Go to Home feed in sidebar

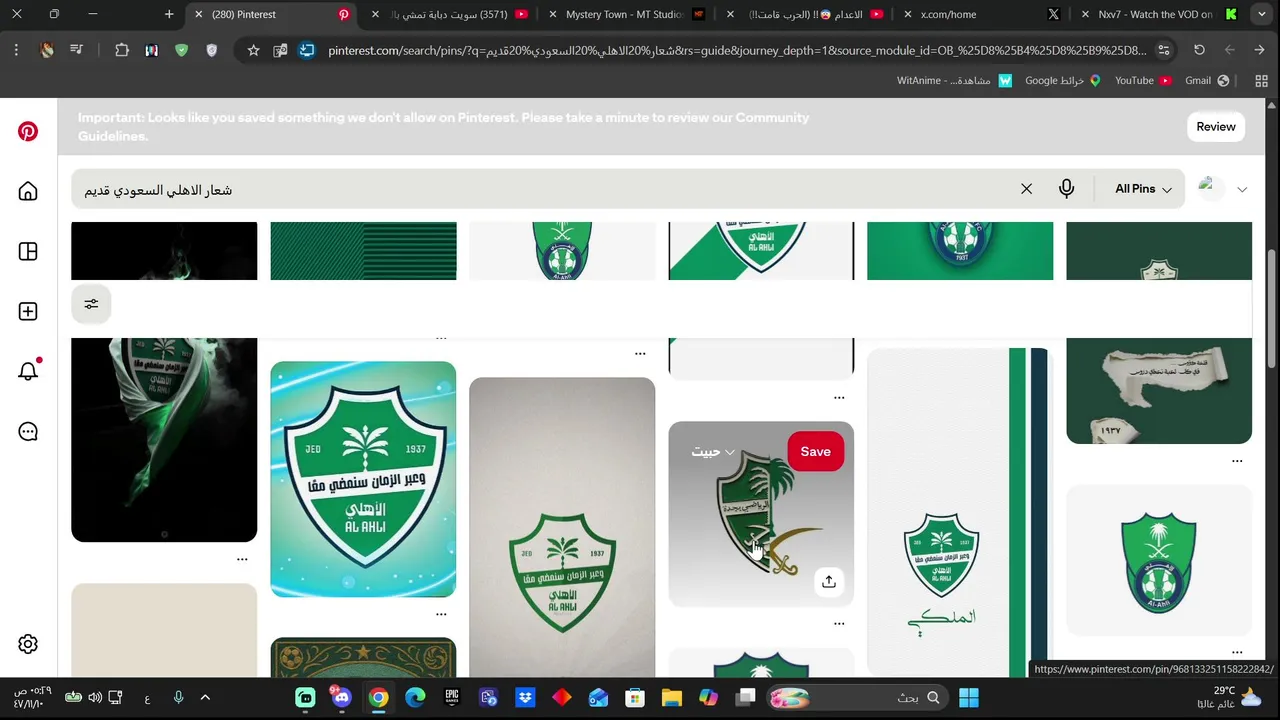click(x=28, y=191)
